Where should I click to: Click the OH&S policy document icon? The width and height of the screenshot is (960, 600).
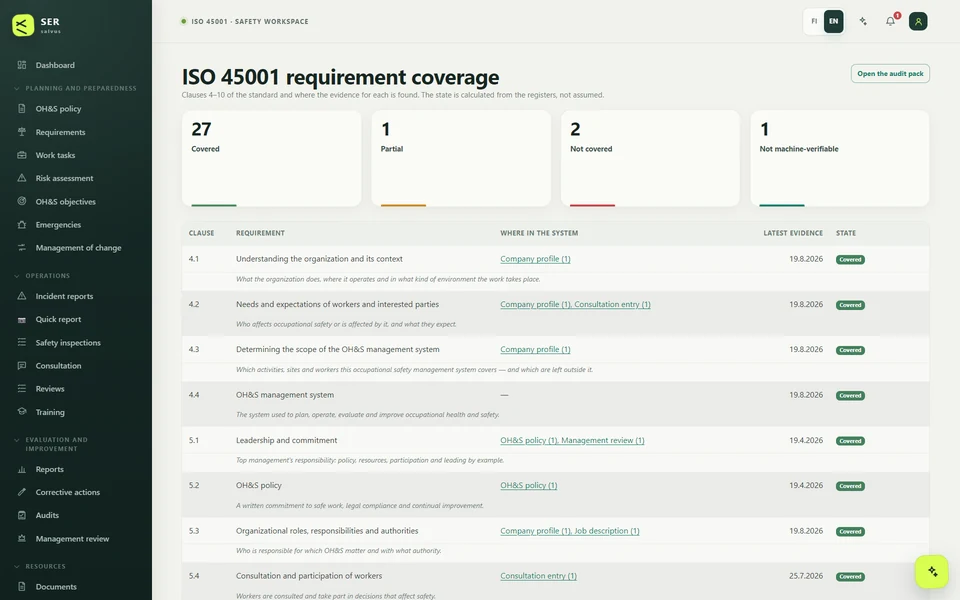tap(22, 108)
